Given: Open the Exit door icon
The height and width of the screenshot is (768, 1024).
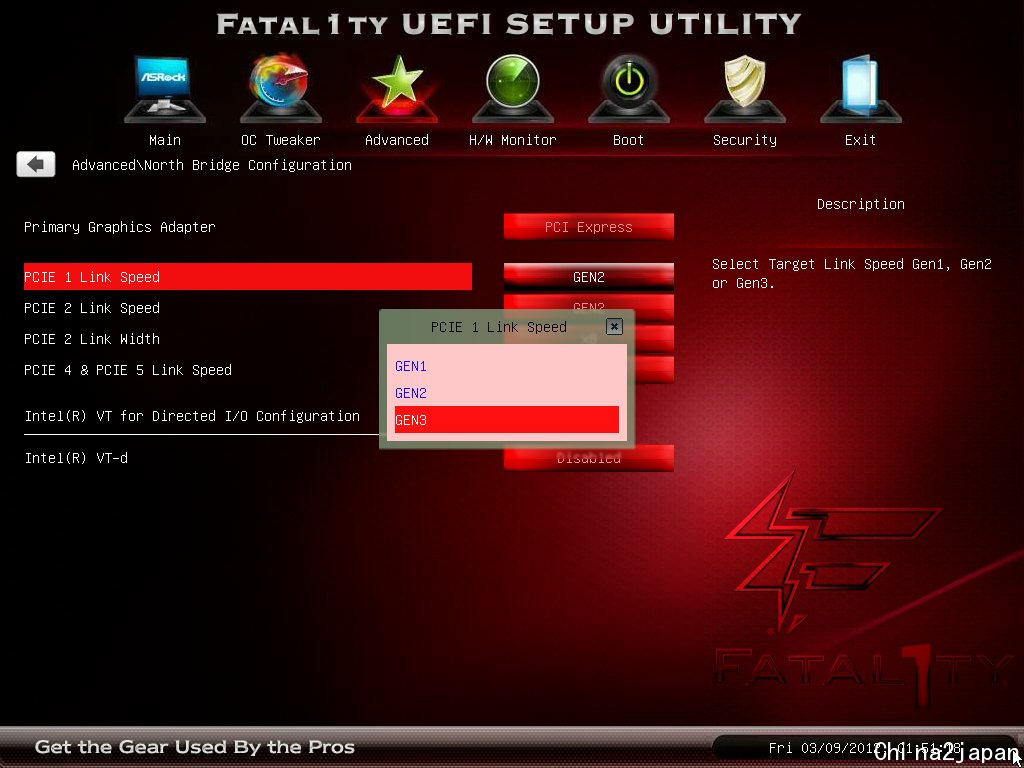Looking at the screenshot, I should click(861, 89).
